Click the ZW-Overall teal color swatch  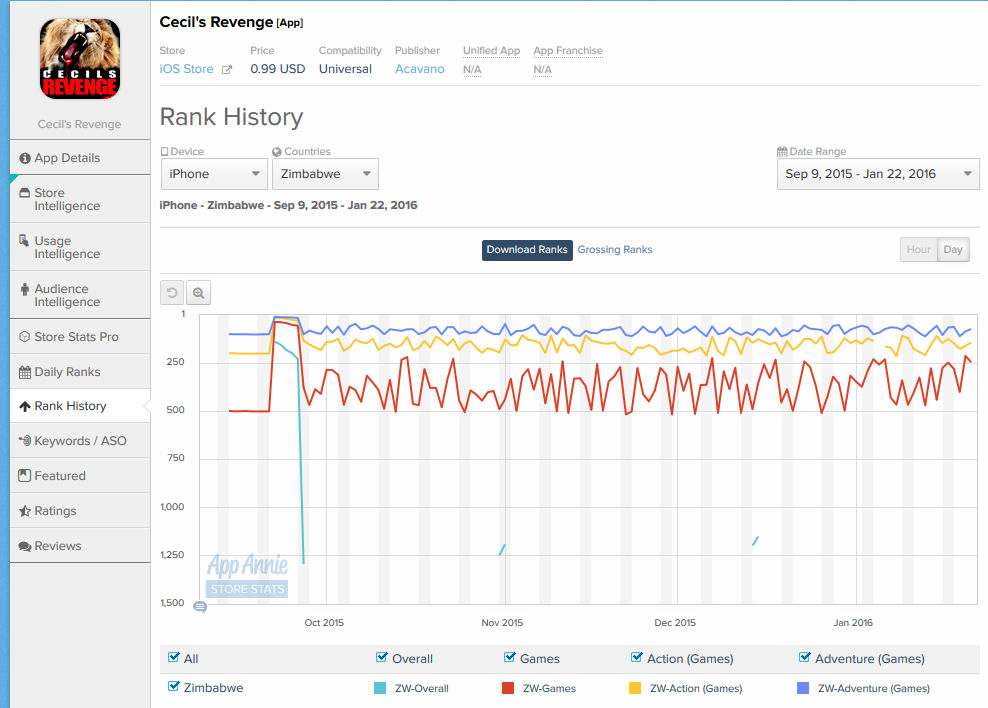coord(380,688)
